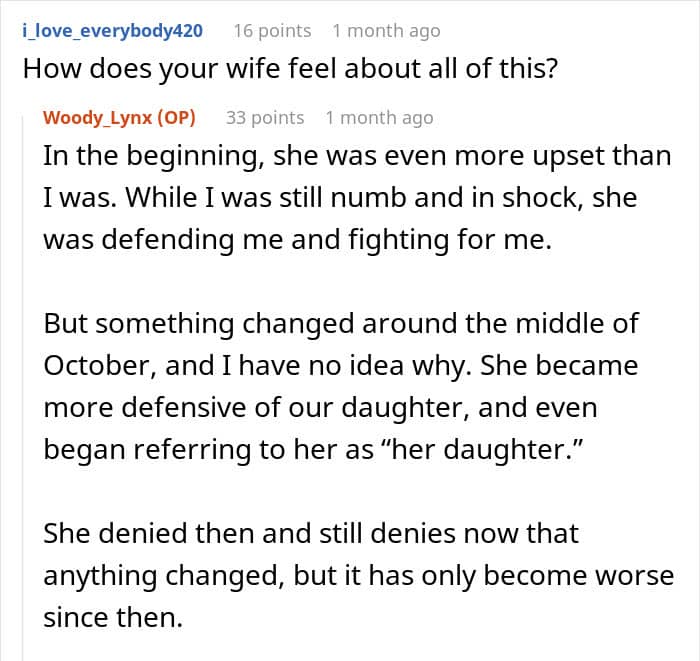Click the 16 points score
700x661 pixels.
[272, 30]
